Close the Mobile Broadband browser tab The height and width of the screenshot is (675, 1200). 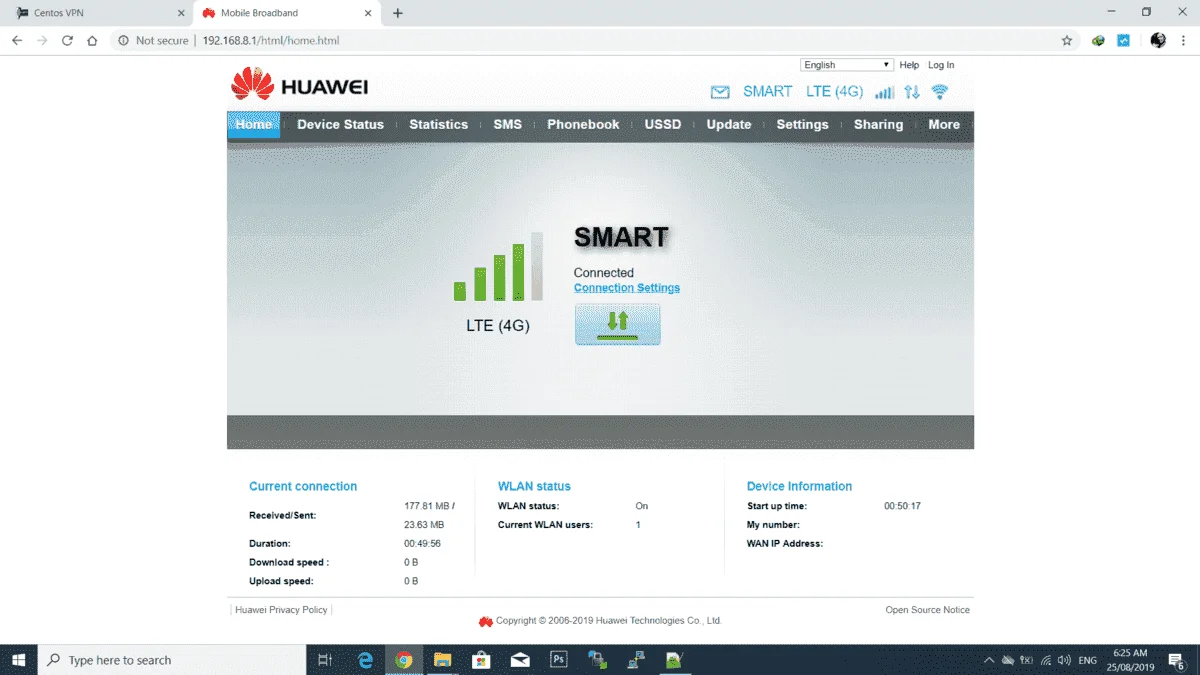(x=368, y=13)
